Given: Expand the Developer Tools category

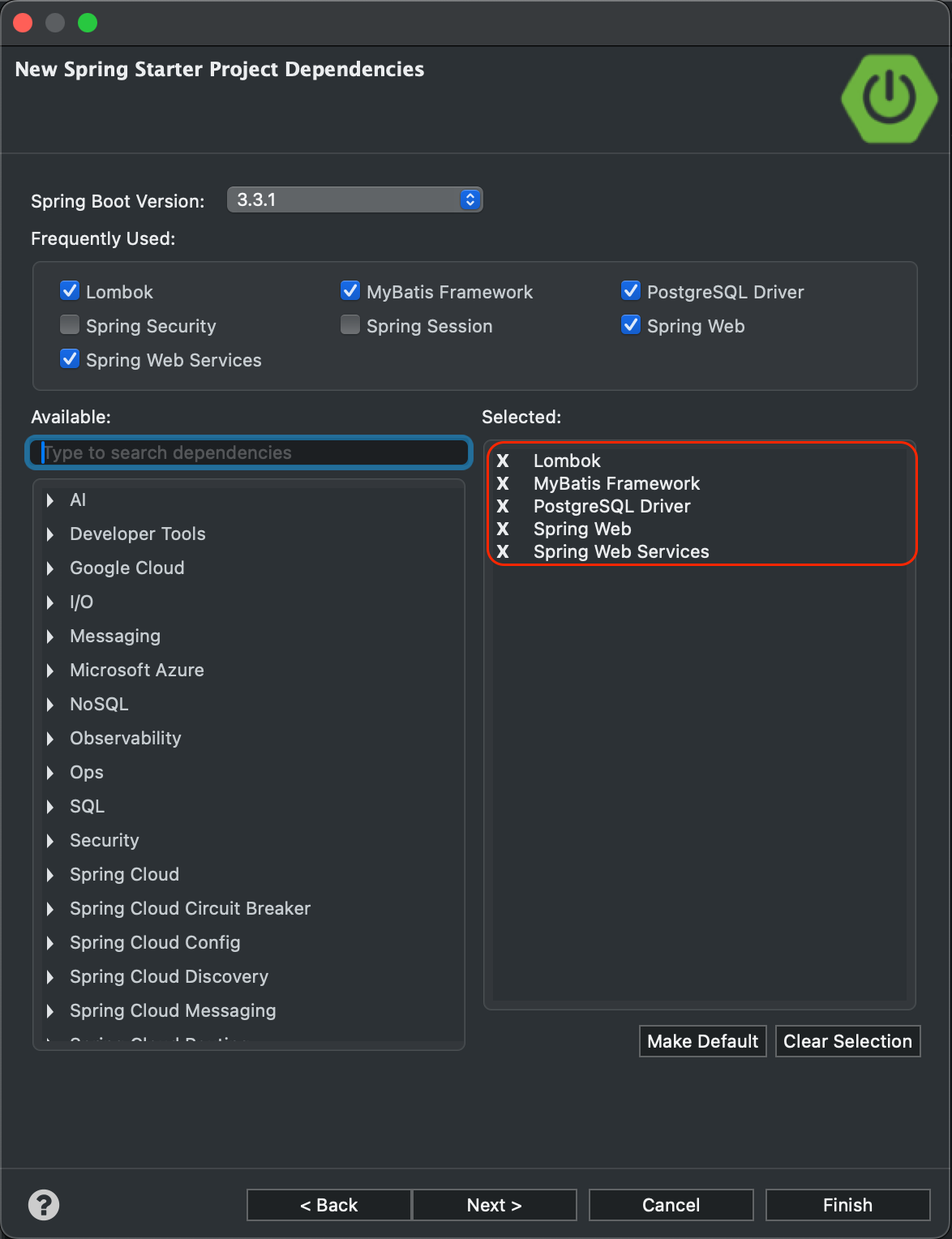Looking at the screenshot, I should coord(50,534).
